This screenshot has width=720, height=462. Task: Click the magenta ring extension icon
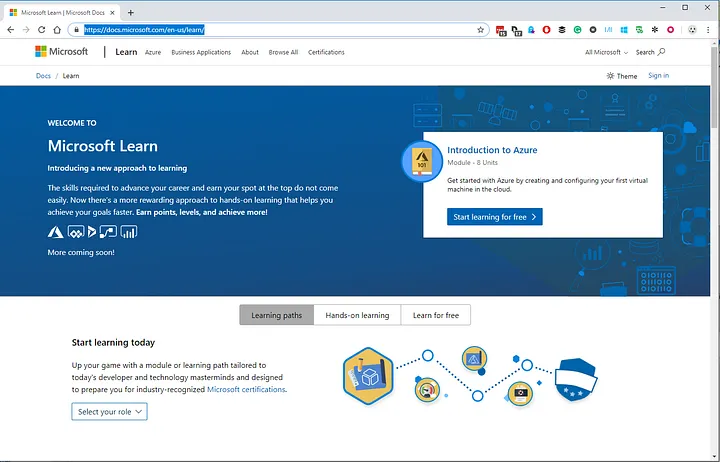(x=670, y=30)
